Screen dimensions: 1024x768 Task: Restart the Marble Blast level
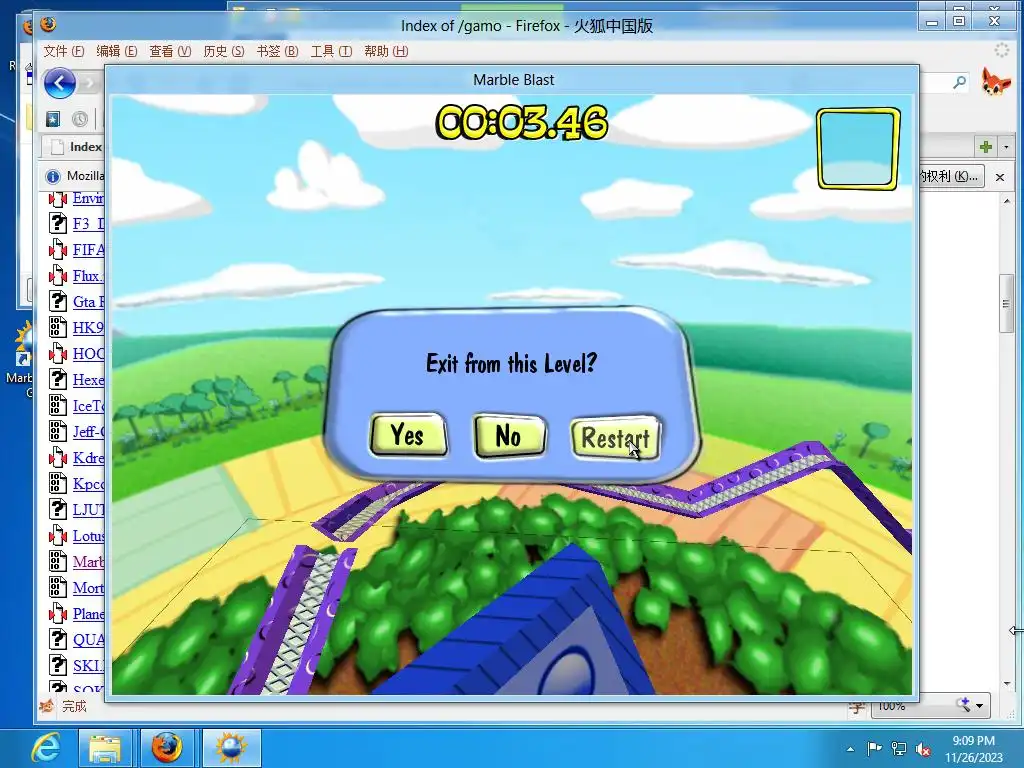coord(615,438)
